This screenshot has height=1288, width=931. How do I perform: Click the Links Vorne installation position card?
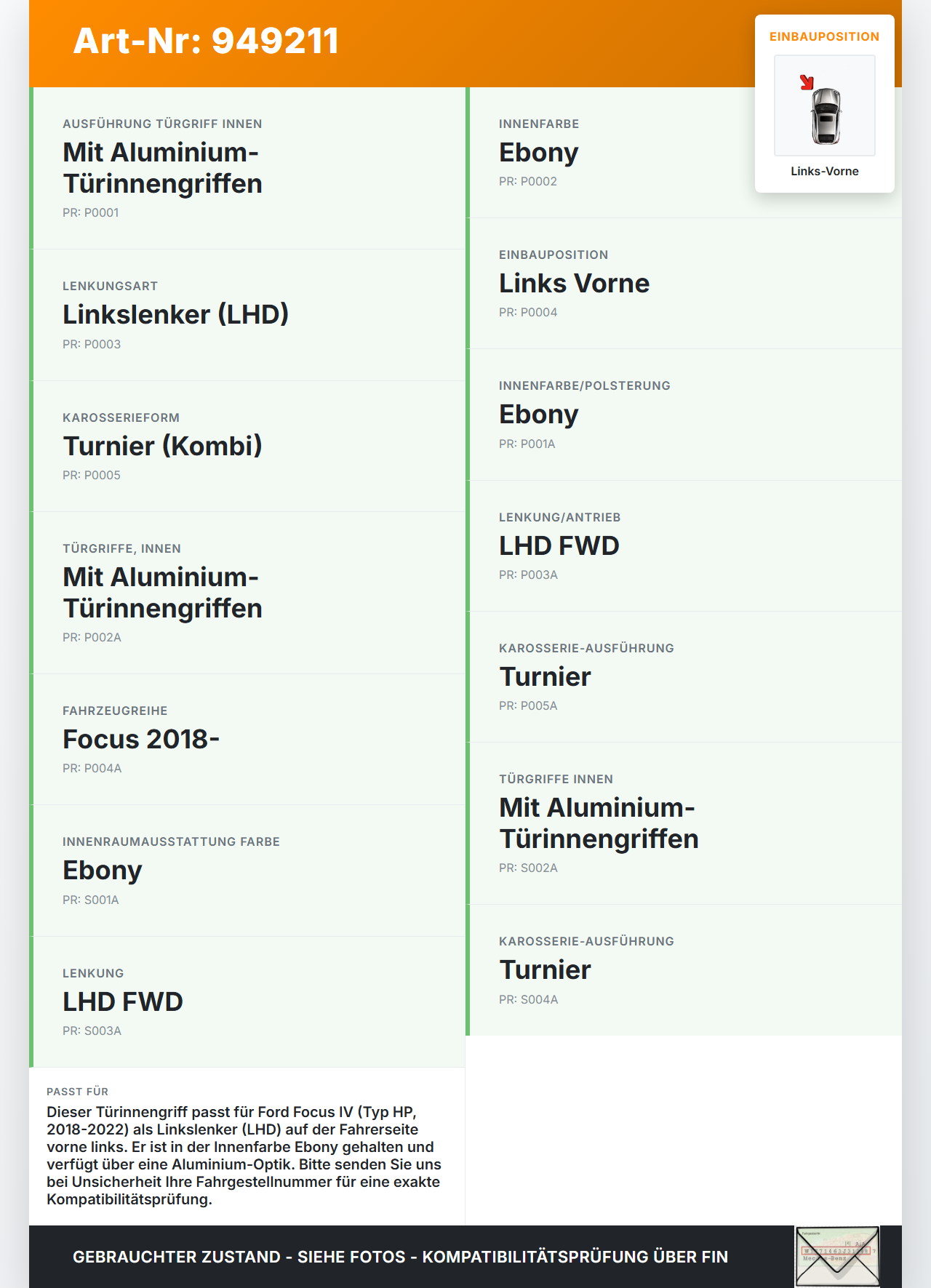tap(684, 283)
